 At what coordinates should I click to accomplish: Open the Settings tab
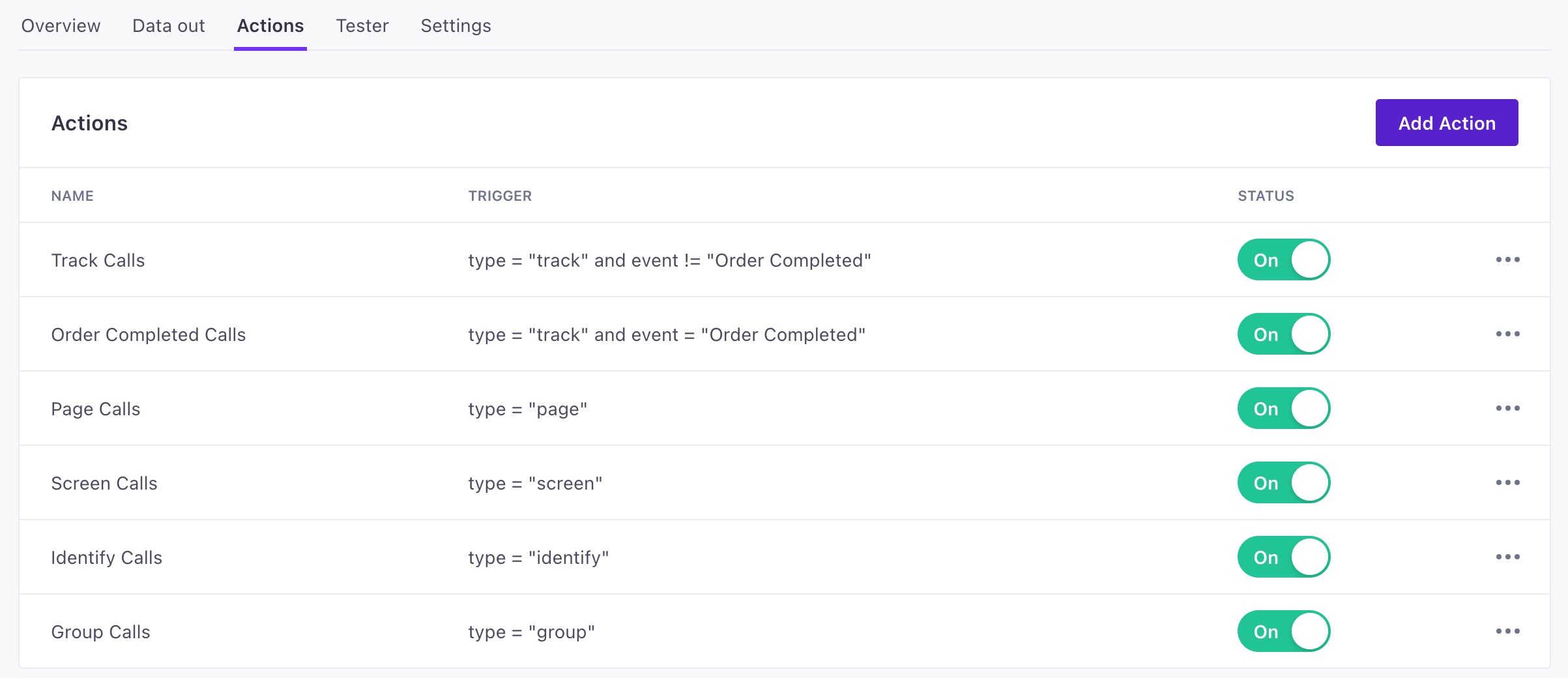[x=456, y=26]
